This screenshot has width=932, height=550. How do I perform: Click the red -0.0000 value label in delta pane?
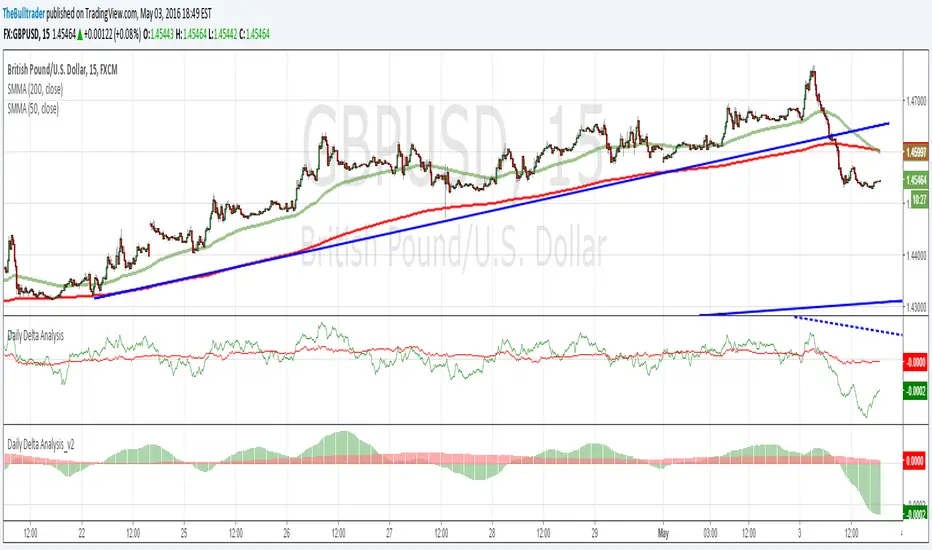(x=915, y=362)
